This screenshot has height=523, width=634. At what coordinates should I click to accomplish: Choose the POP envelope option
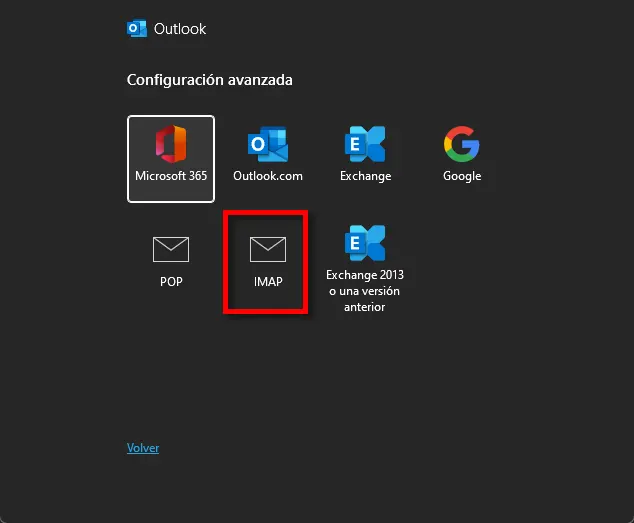pos(171,262)
